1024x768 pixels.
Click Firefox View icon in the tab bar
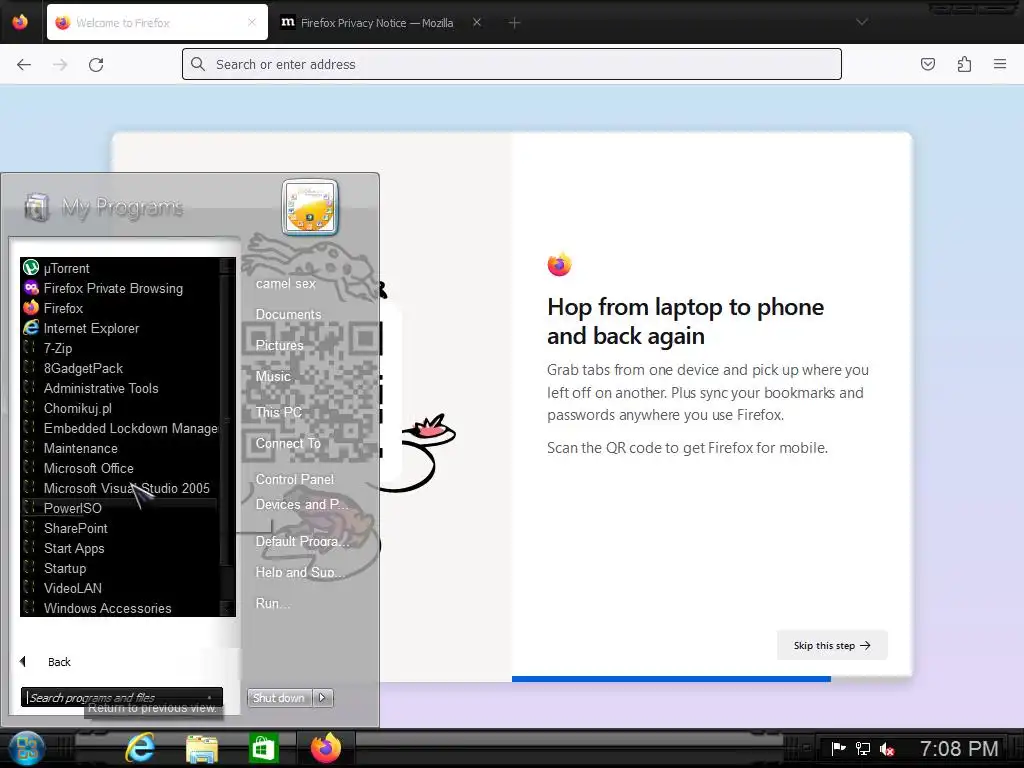pos(20,22)
